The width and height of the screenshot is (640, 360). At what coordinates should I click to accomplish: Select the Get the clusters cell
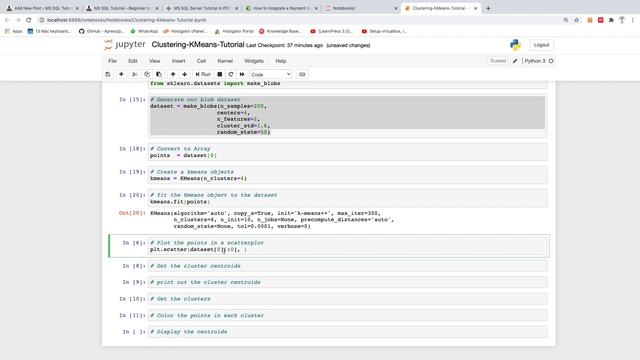coord(347,299)
